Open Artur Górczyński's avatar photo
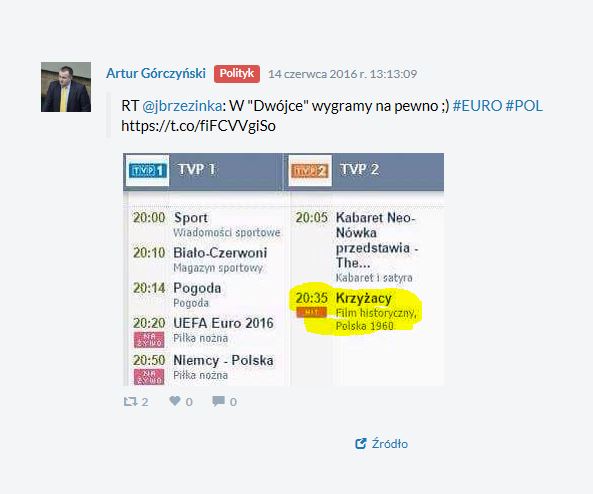Image resolution: width=593 pixels, height=494 pixels. [x=66, y=87]
